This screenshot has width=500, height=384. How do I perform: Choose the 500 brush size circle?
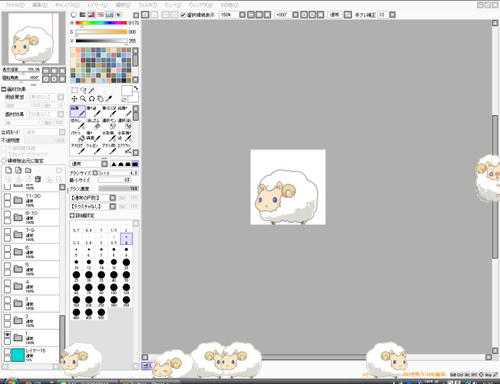(x=101, y=313)
